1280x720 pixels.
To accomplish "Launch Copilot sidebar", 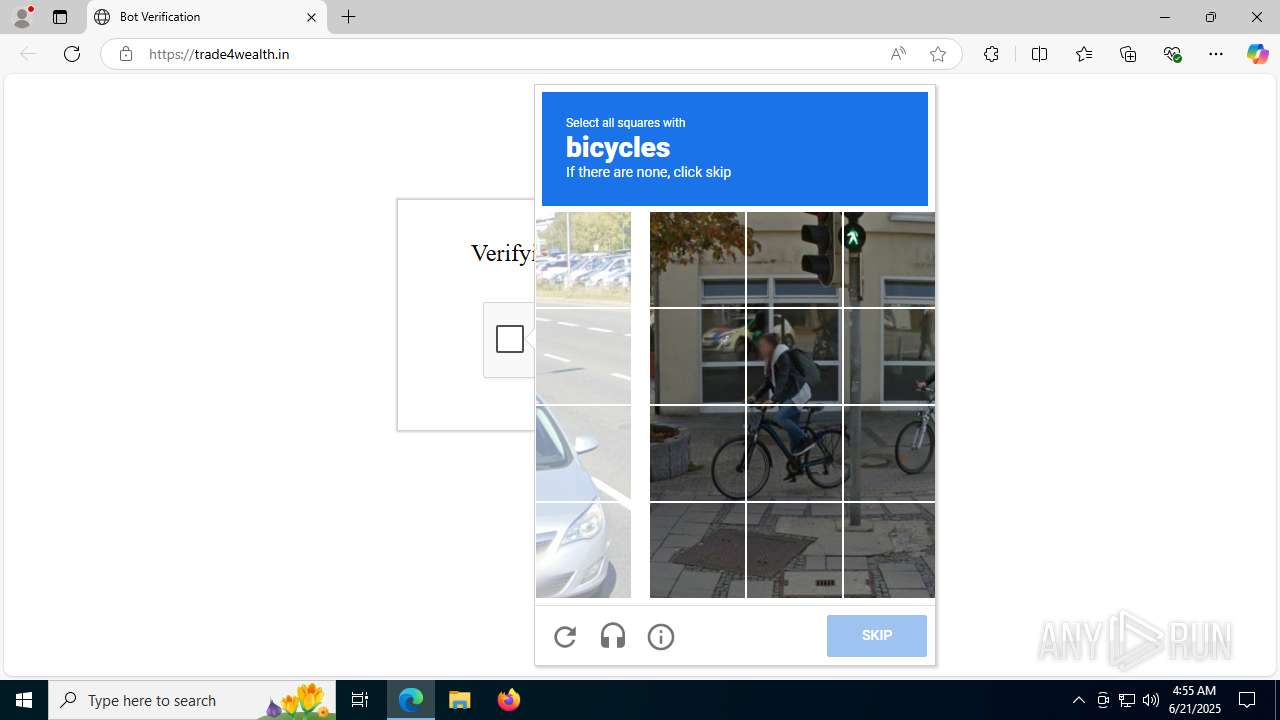I will (x=1257, y=54).
